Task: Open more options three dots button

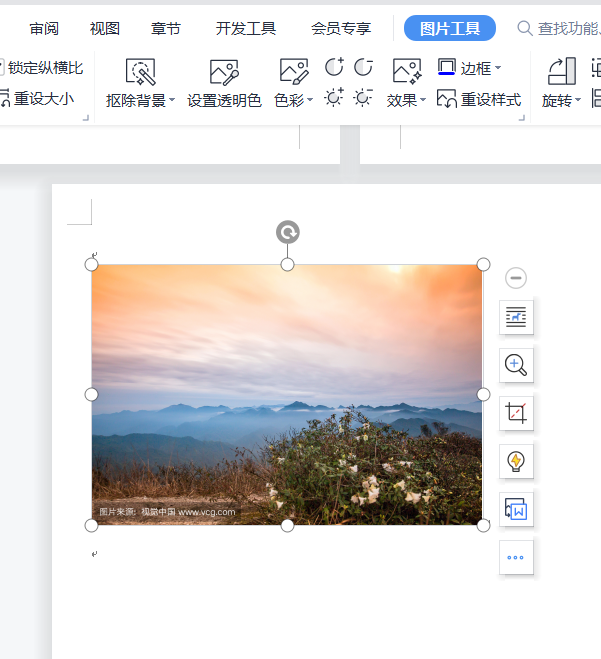Action: [x=516, y=558]
